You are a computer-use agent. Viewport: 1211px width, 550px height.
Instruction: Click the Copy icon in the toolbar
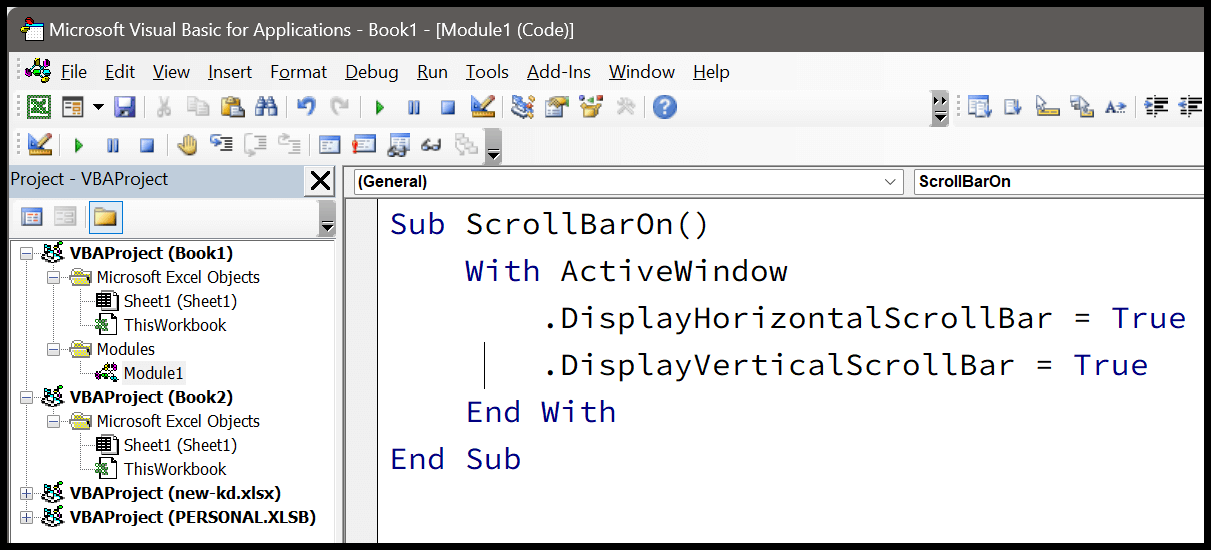pos(198,107)
